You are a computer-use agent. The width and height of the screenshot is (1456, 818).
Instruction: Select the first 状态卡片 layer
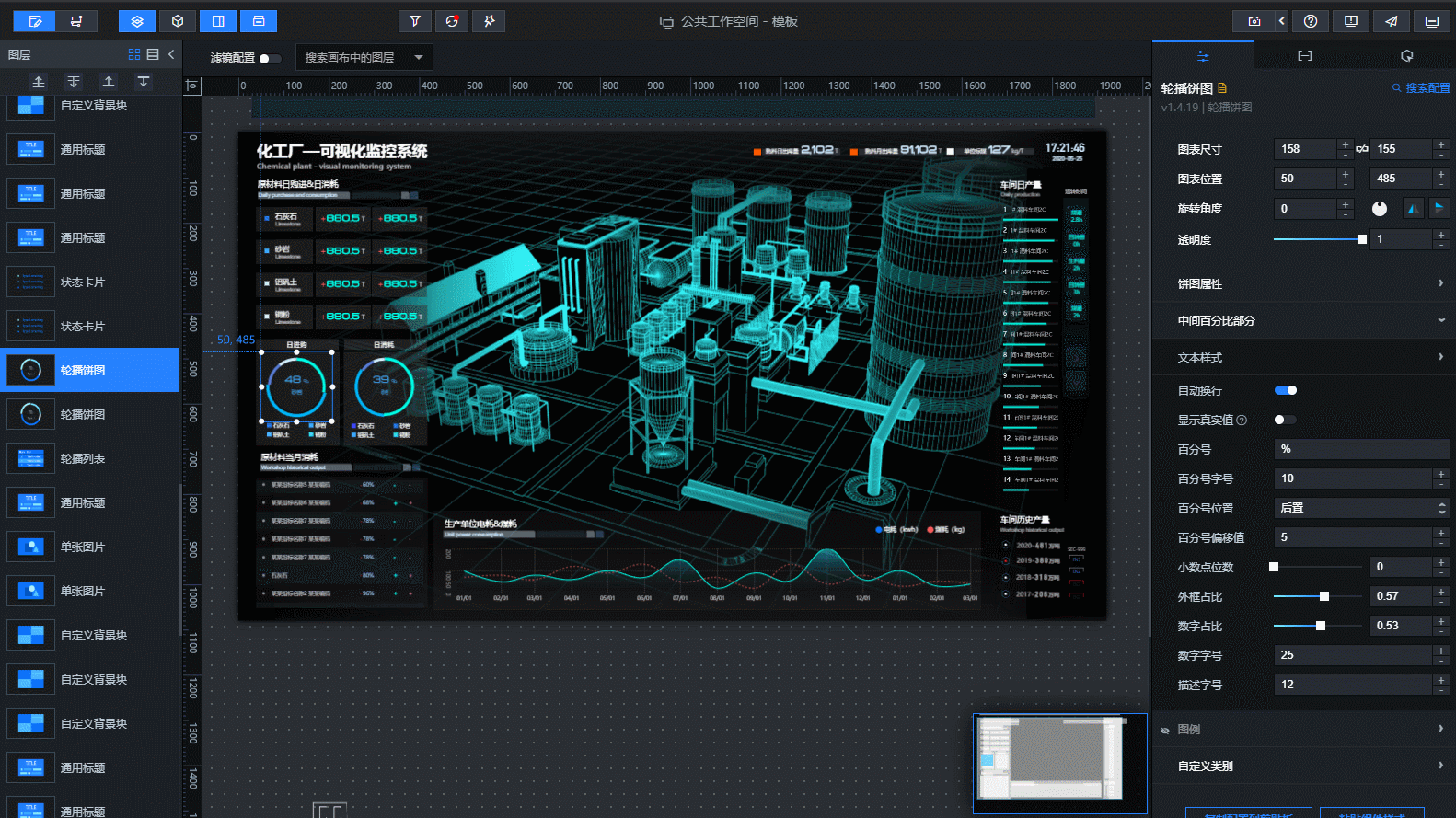pyautogui.click(x=90, y=282)
